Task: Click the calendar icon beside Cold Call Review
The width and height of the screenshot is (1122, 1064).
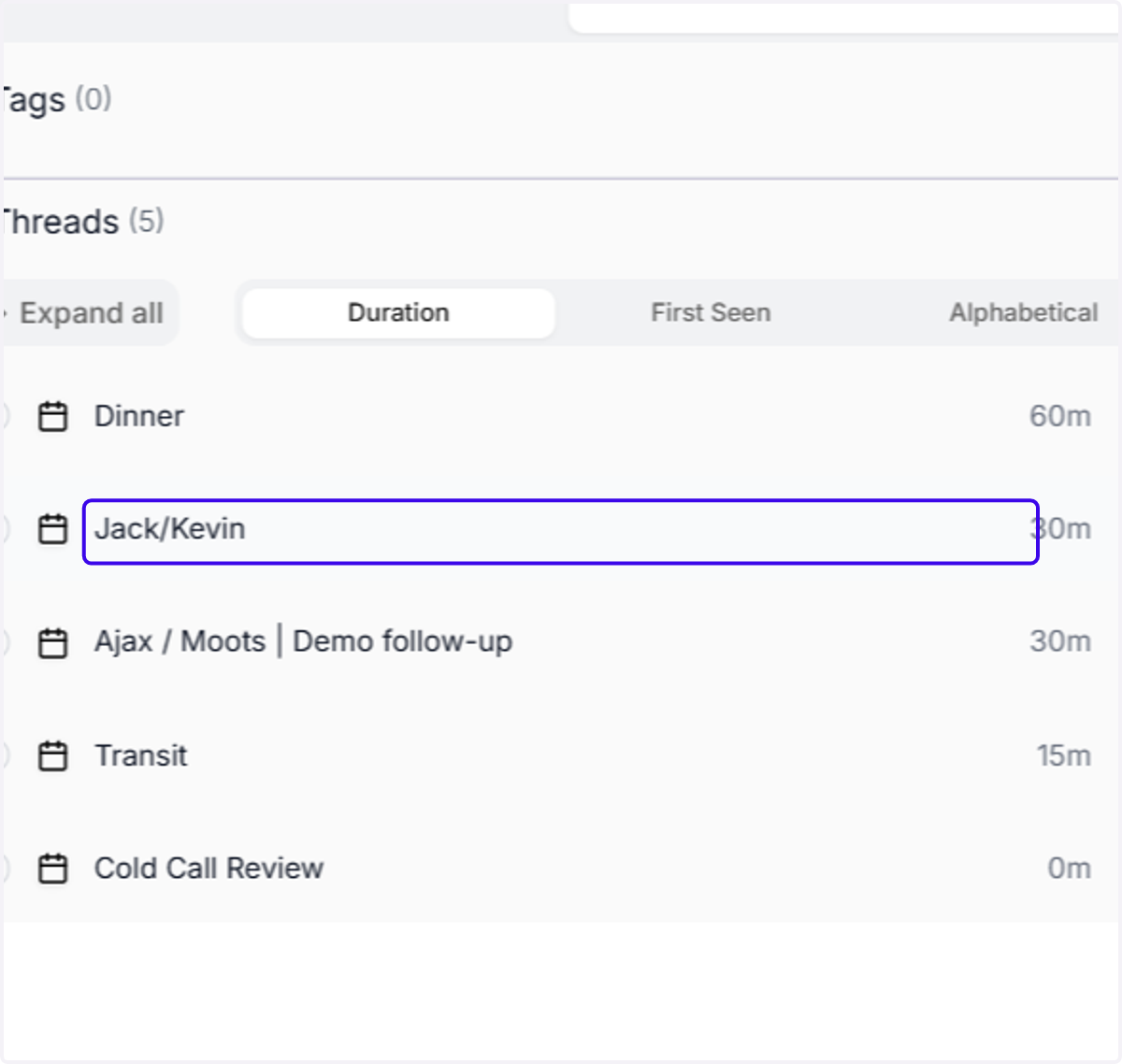Action: [x=52, y=869]
